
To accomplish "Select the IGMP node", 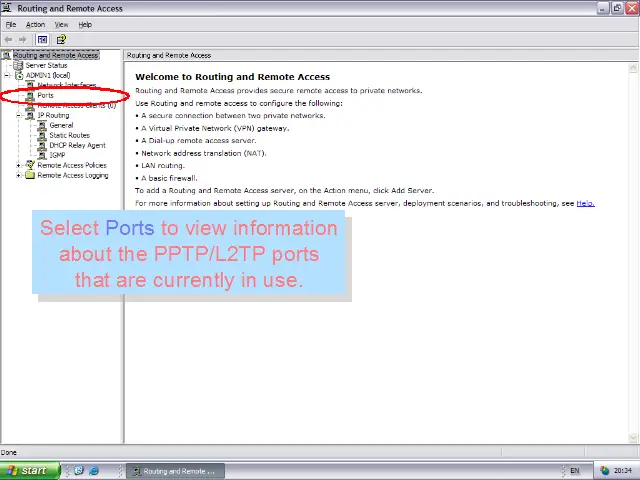I will pos(57,155).
